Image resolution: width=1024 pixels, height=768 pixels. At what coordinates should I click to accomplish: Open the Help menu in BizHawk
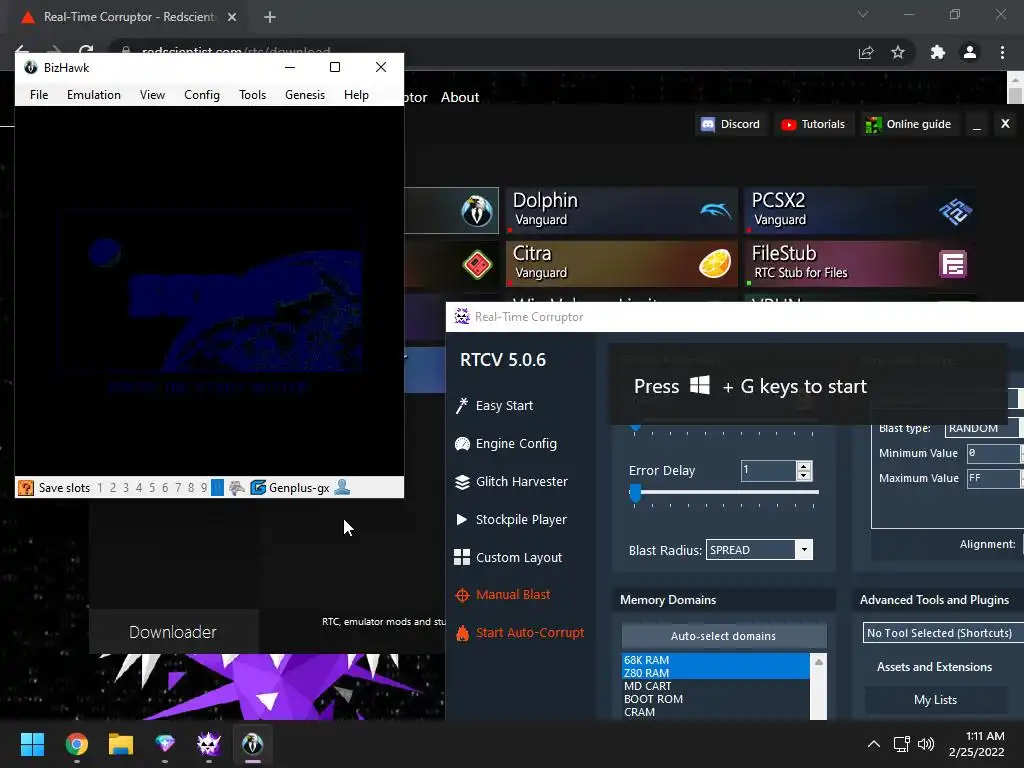(357, 95)
